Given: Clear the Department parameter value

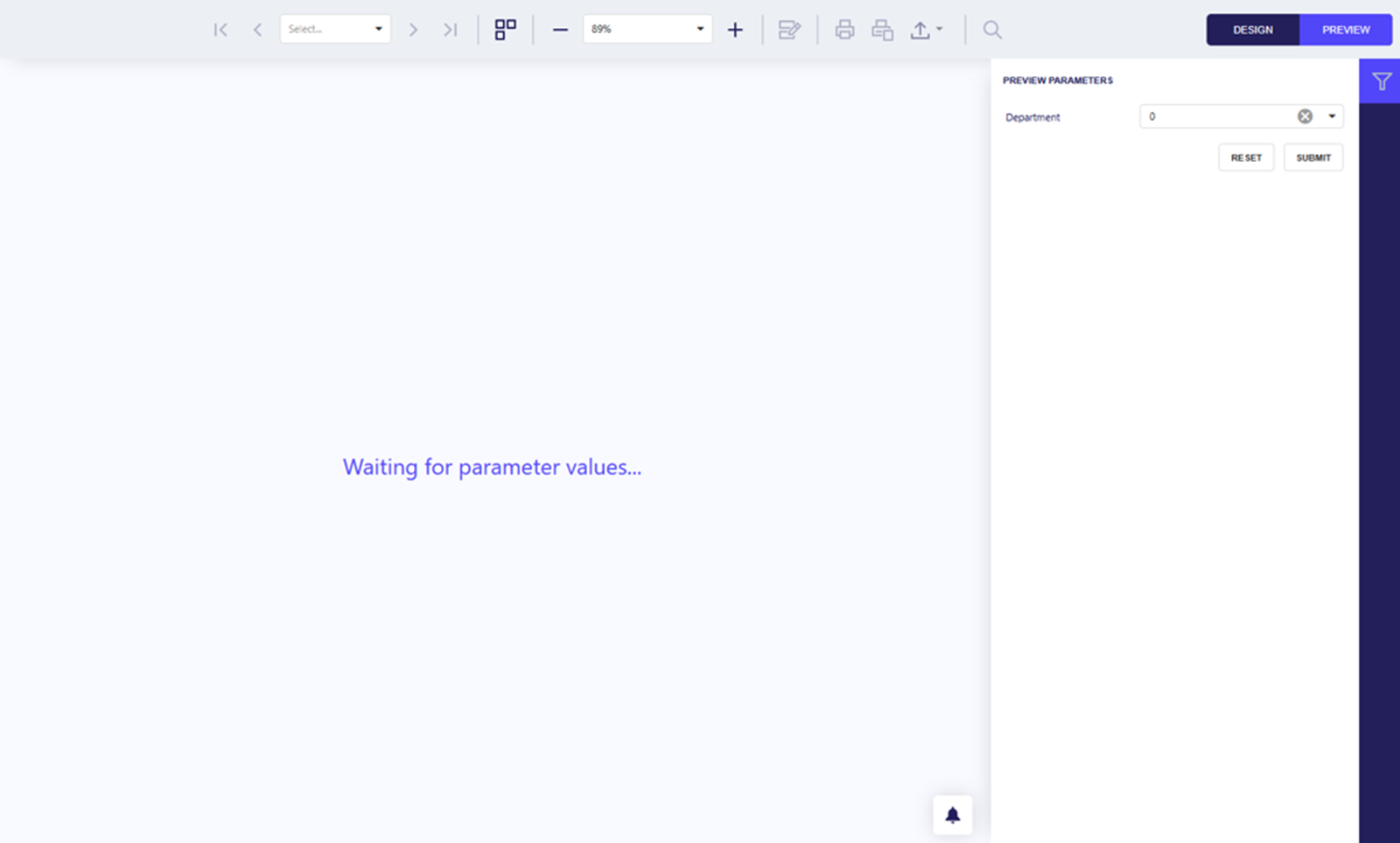Looking at the screenshot, I should pyautogui.click(x=1305, y=116).
